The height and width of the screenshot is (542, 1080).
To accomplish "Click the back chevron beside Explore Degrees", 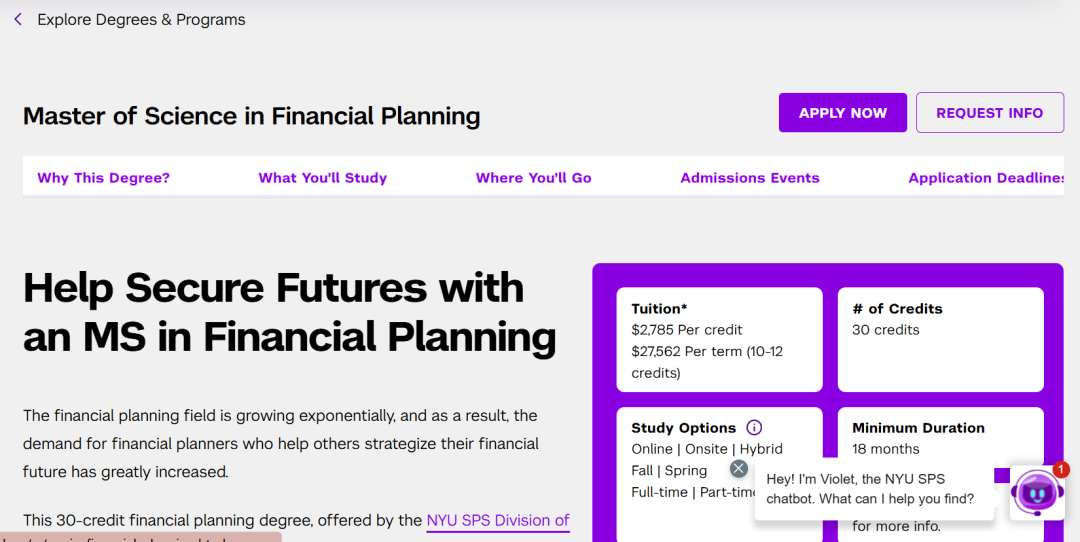I will tap(18, 19).
